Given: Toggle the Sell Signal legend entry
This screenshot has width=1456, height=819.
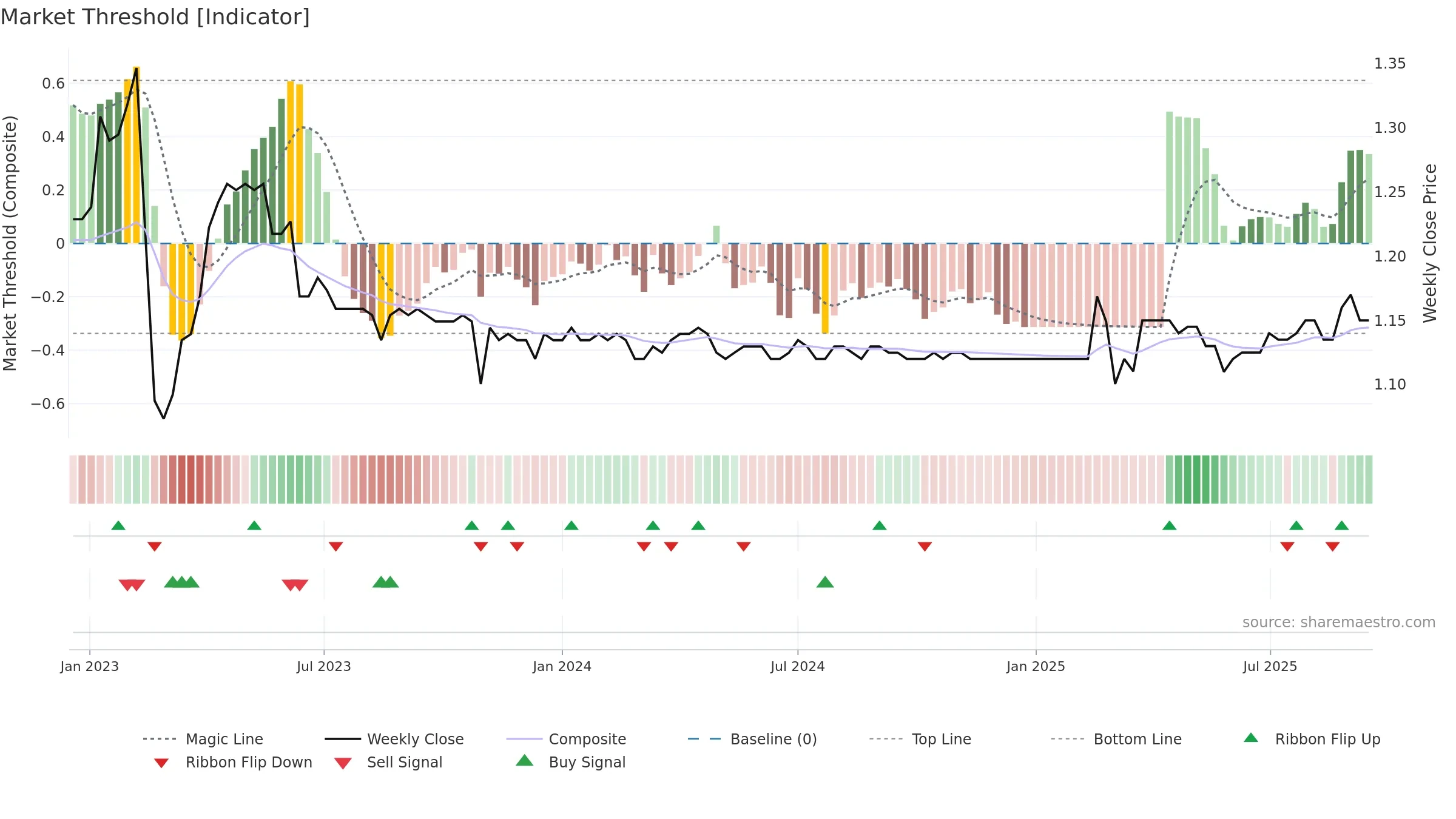Looking at the screenshot, I should tap(388, 763).
